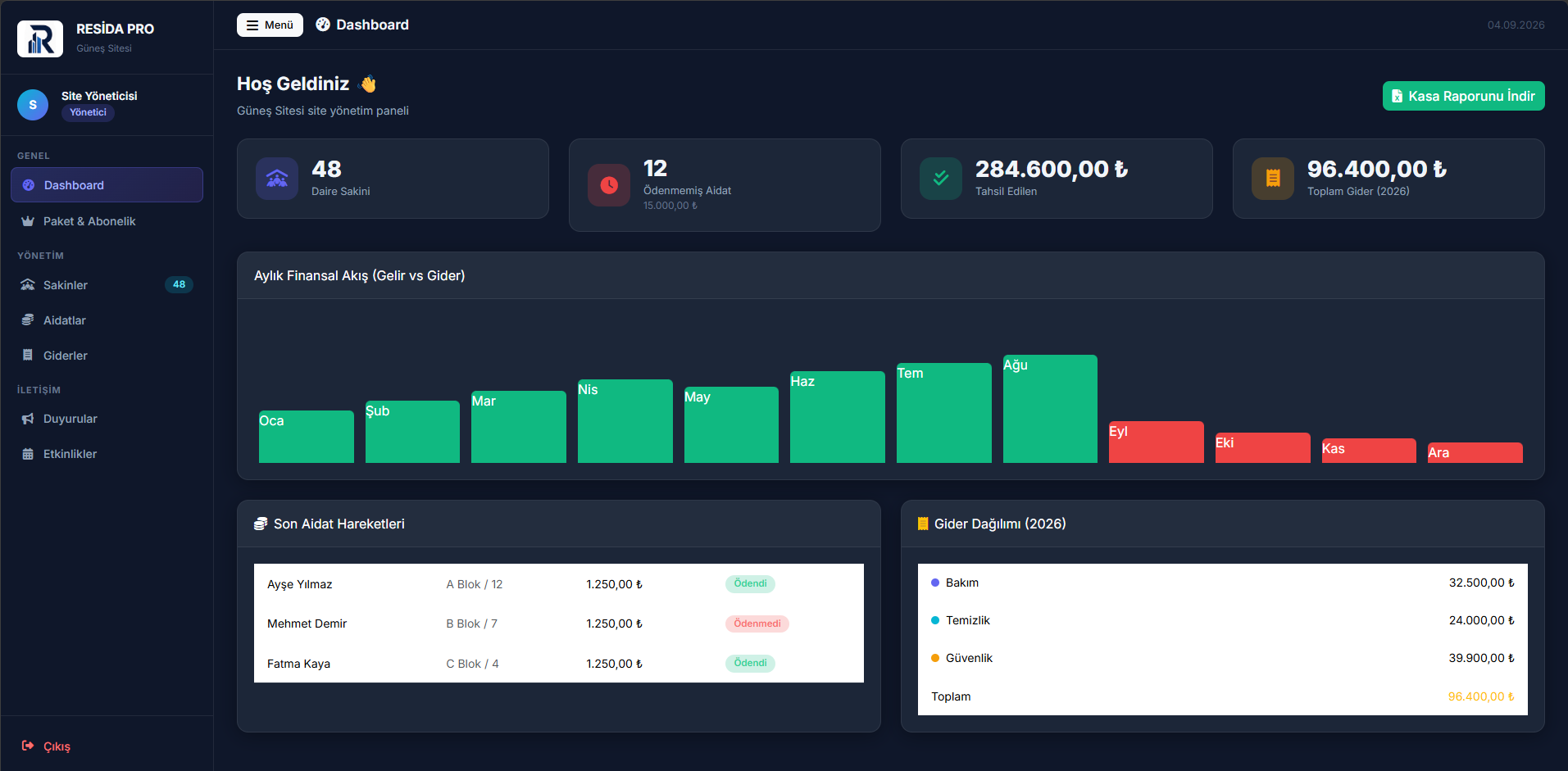Click the green Ağu bar in chart
The width and height of the screenshot is (1568, 771).
[1050, 409]
